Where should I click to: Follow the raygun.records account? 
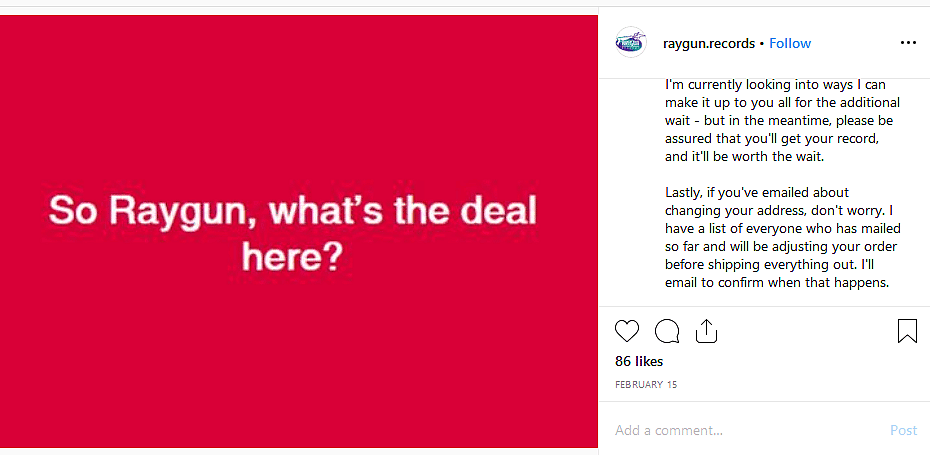(x=790, y=43)
